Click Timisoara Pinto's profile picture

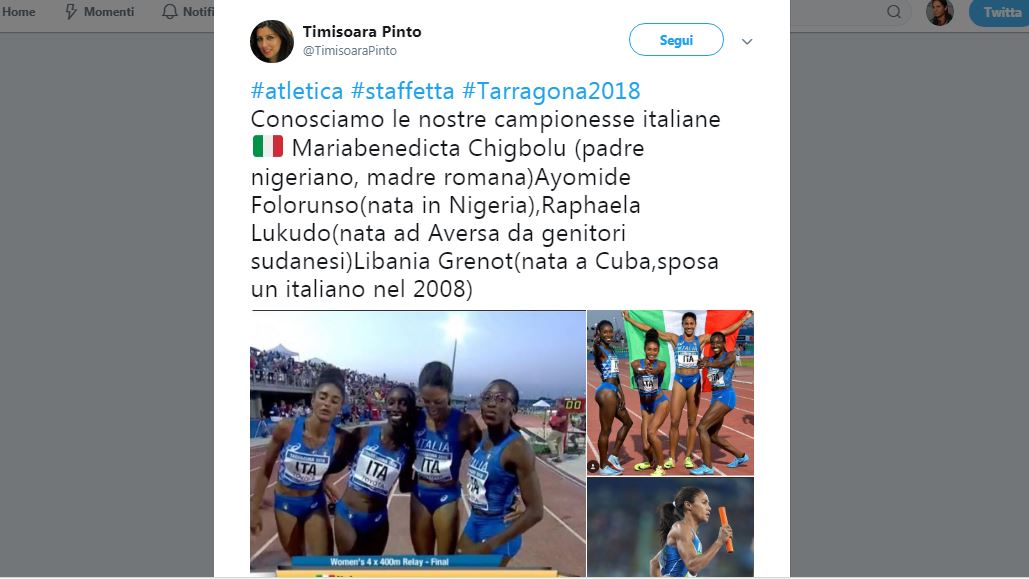[272, 41]
